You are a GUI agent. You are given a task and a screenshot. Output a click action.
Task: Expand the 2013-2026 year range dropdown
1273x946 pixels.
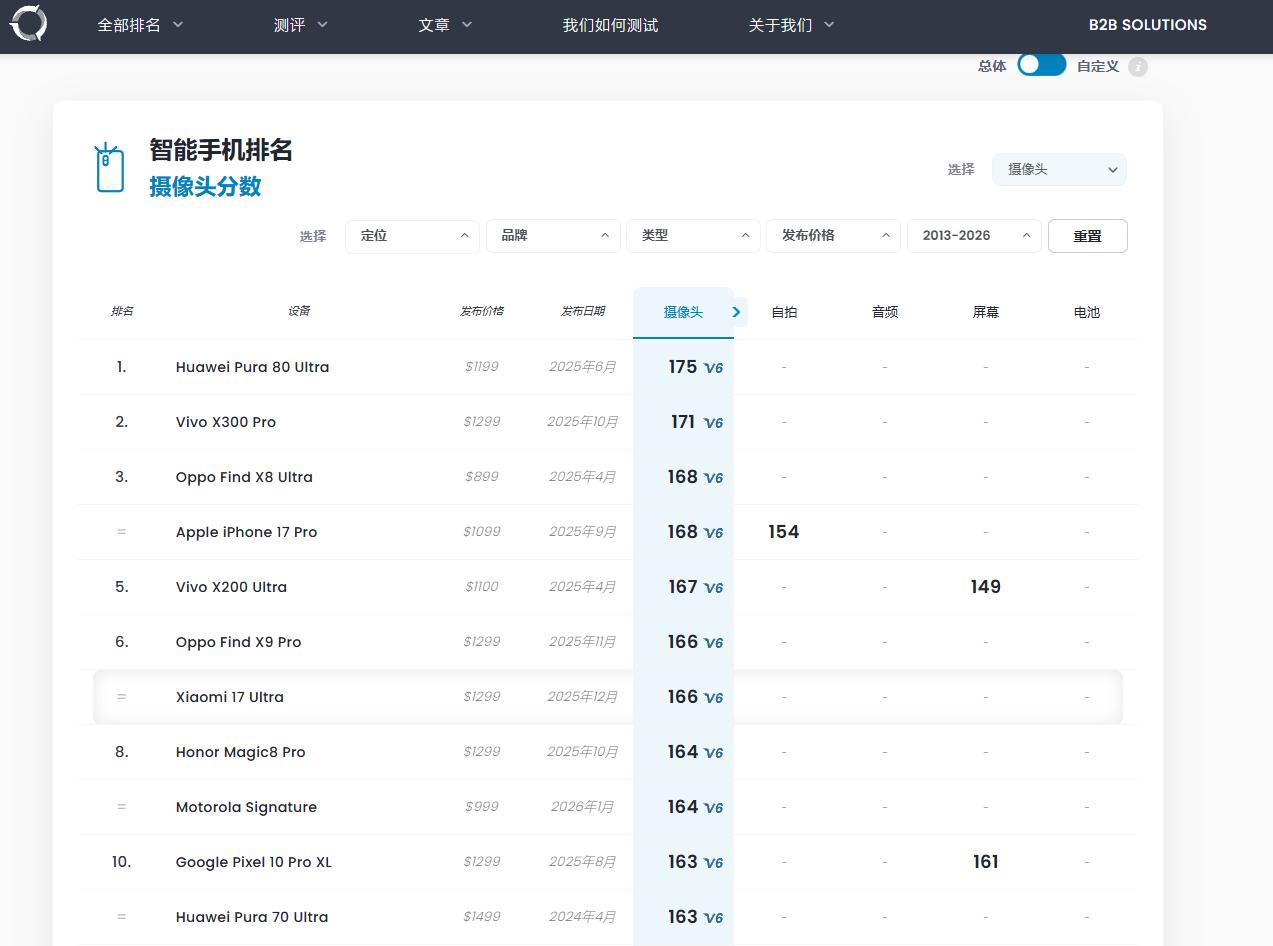(973, 236)
